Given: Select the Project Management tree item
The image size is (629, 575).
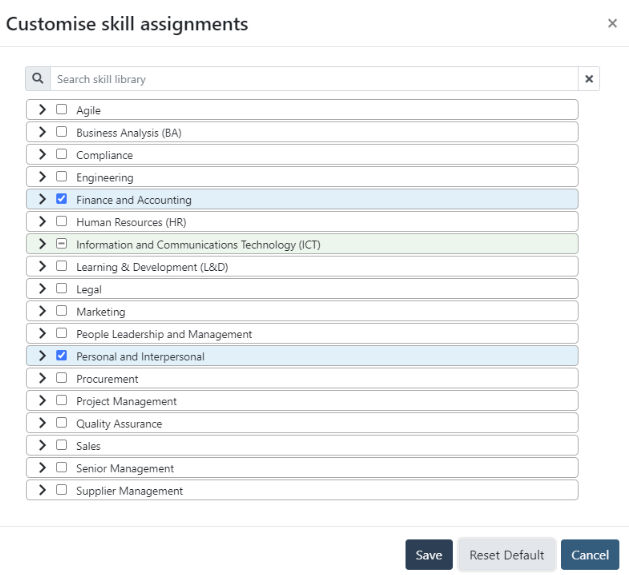Looking at the screenshot, I should [127, 401].
